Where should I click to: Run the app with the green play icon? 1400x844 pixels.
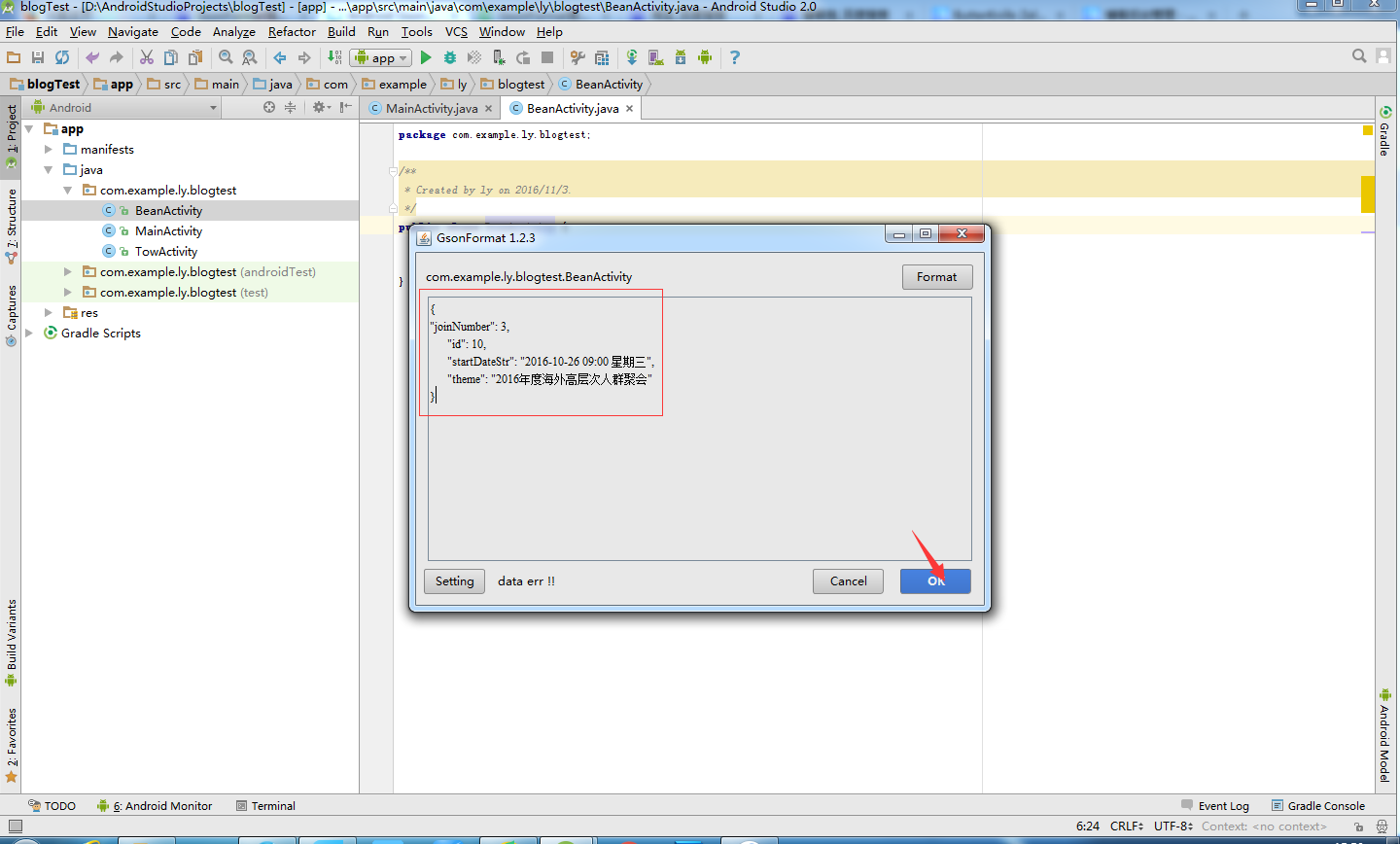coord(426,57)
